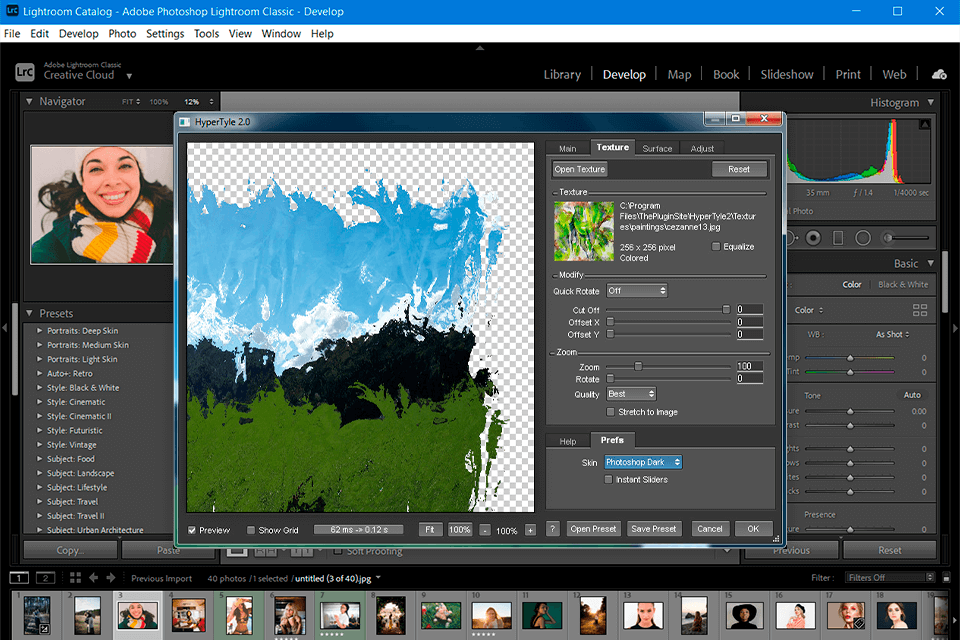Click the Open Preset button
960x640 pixels.
coord(593,529)
